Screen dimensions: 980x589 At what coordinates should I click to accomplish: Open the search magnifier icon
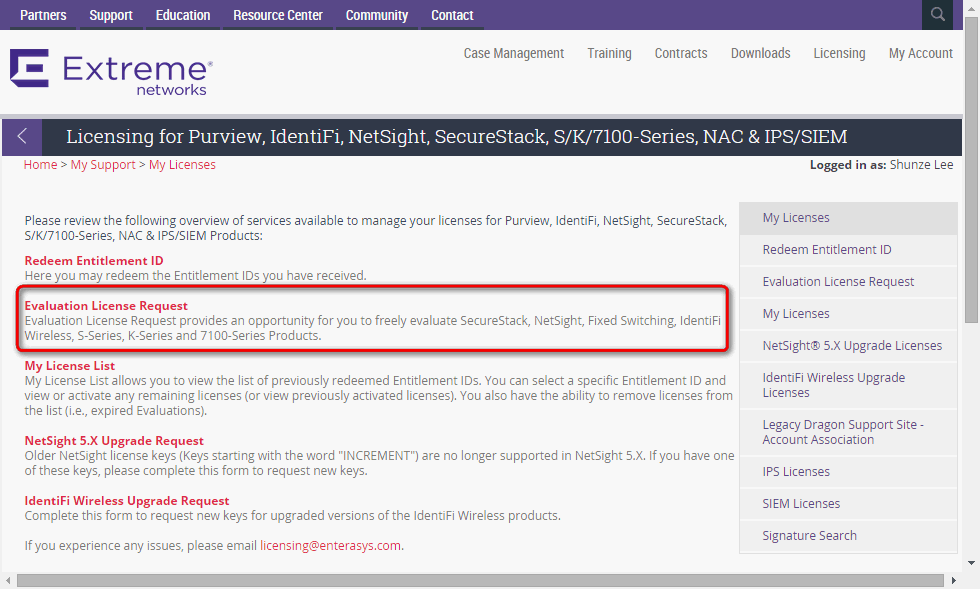tap(937, 14)
